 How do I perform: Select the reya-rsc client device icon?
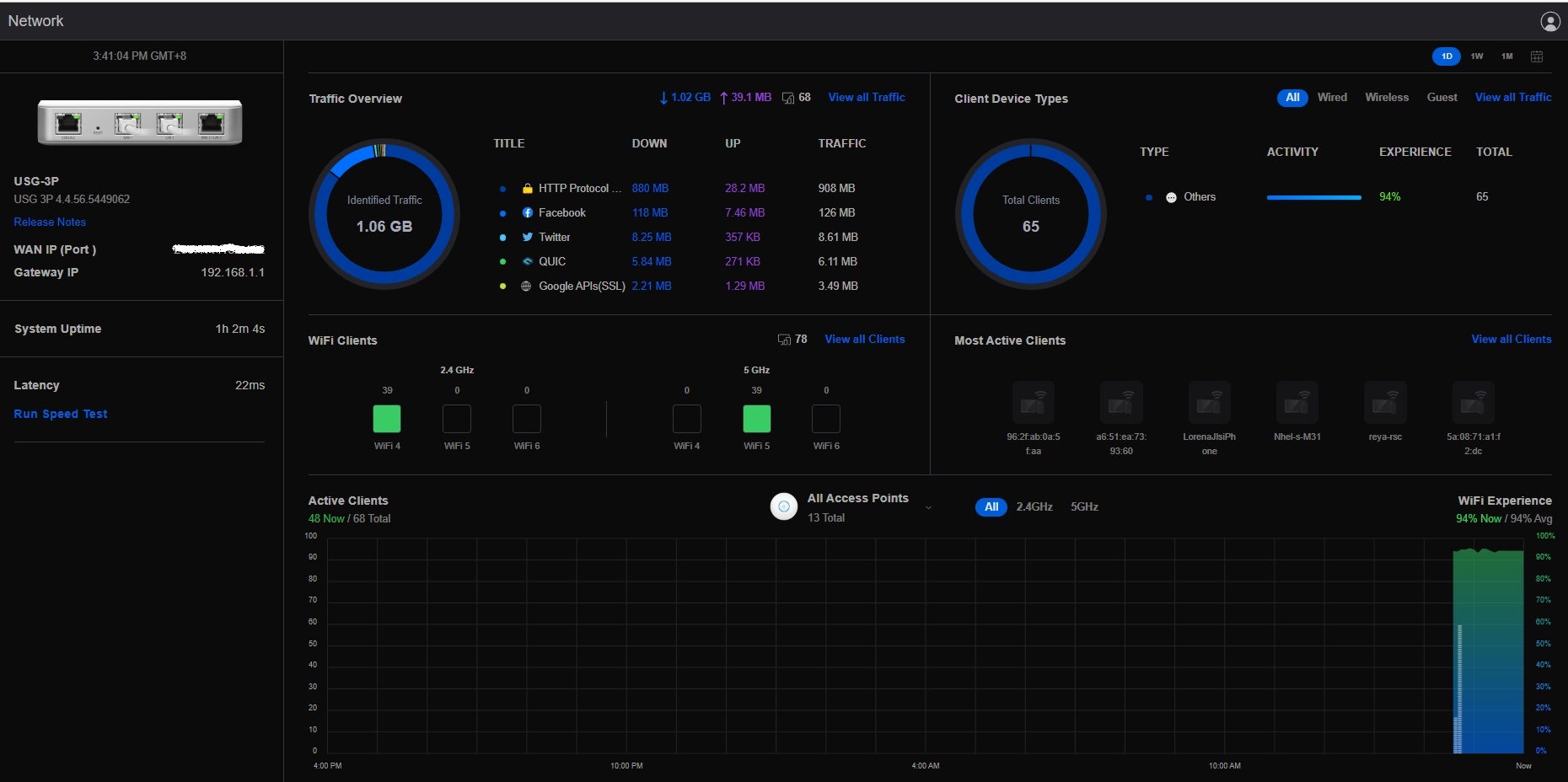(1385, 402)
